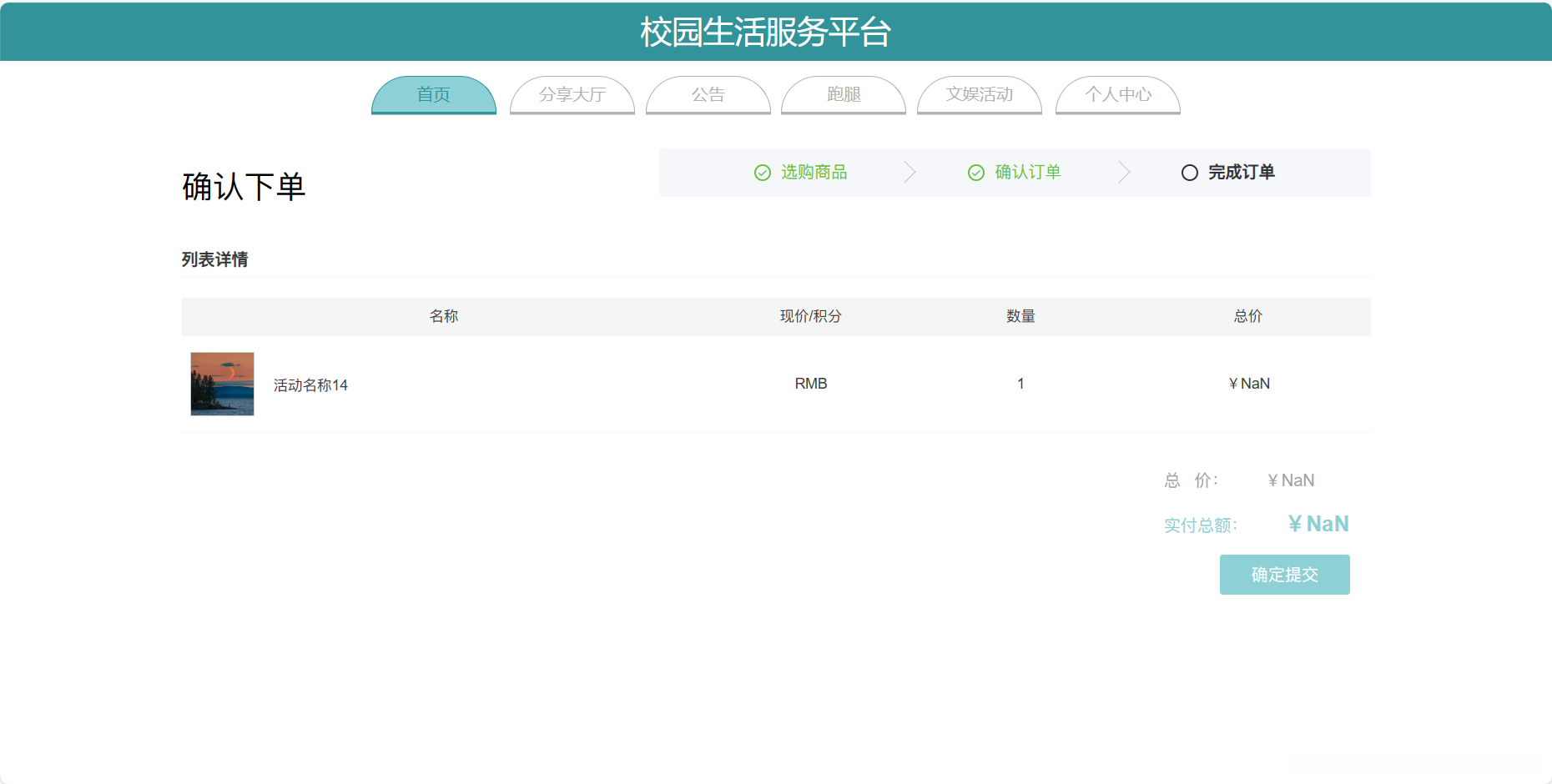
Task: Click the 活动名称14 product name
Action: tap(310, 384)
